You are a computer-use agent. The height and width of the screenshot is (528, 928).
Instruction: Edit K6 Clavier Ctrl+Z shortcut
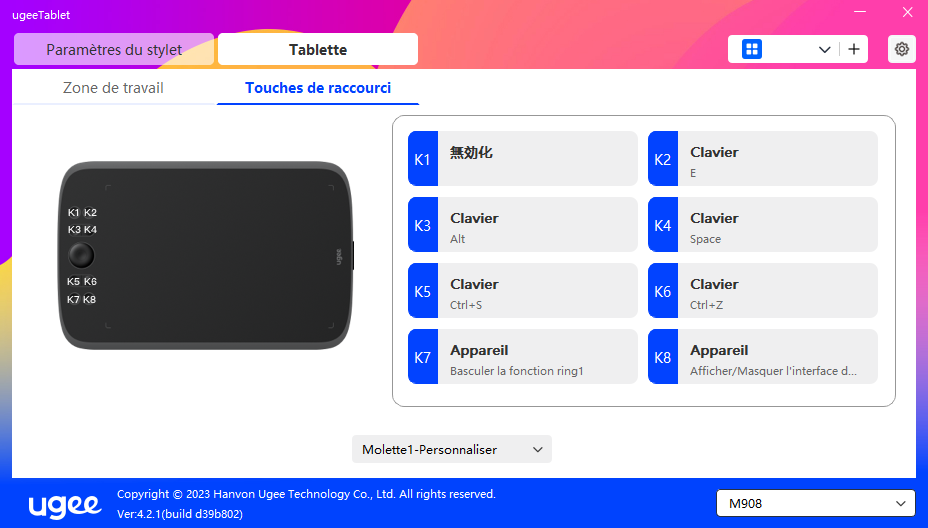click(778, 291)
